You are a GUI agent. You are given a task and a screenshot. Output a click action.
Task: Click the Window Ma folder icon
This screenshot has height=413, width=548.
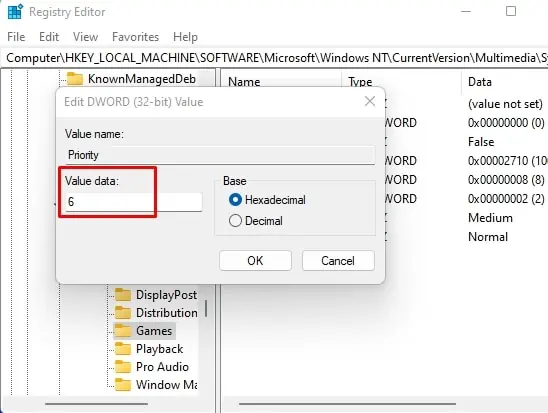pos(123,385)
